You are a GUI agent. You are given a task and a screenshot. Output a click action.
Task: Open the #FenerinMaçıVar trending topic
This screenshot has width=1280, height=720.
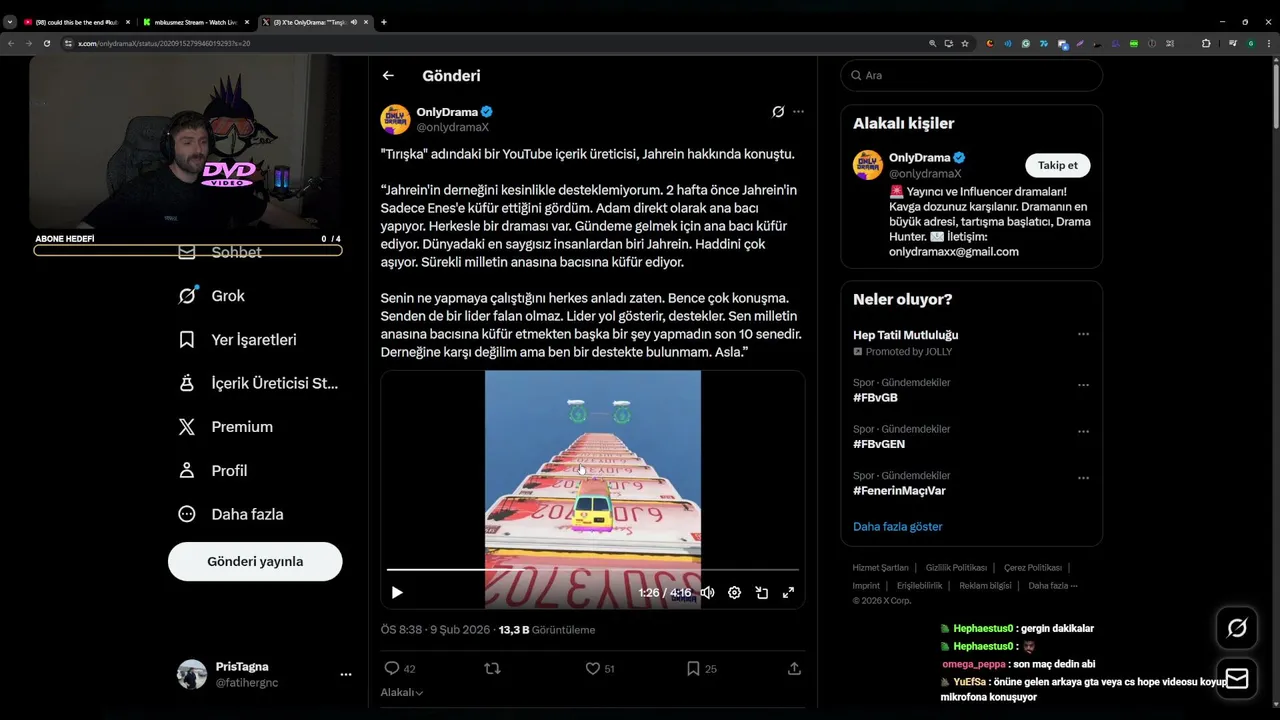click(x=899, y=491)
